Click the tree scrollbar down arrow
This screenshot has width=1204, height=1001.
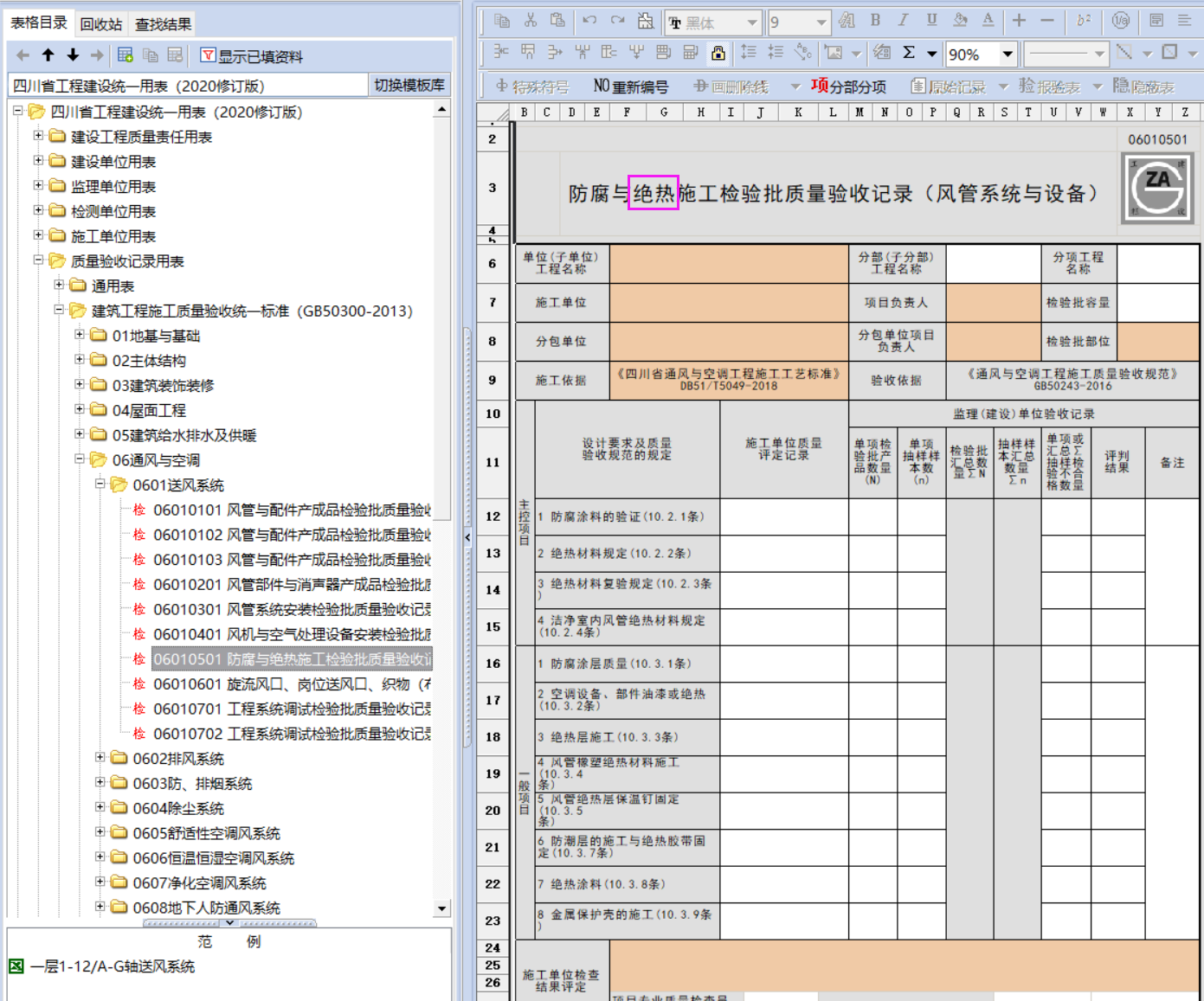442,908
